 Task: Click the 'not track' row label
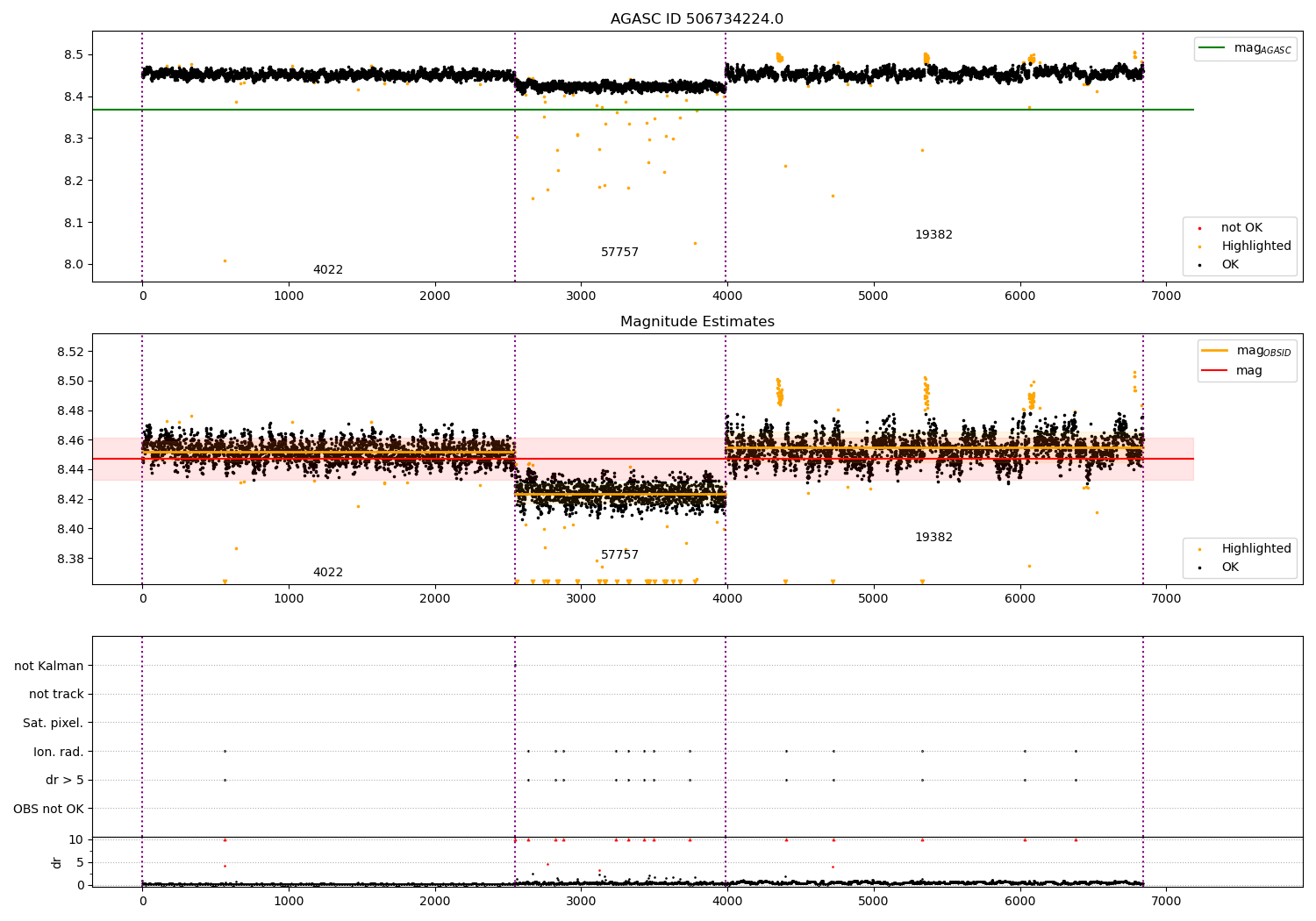pyautogui.click(x=56, y=695)
